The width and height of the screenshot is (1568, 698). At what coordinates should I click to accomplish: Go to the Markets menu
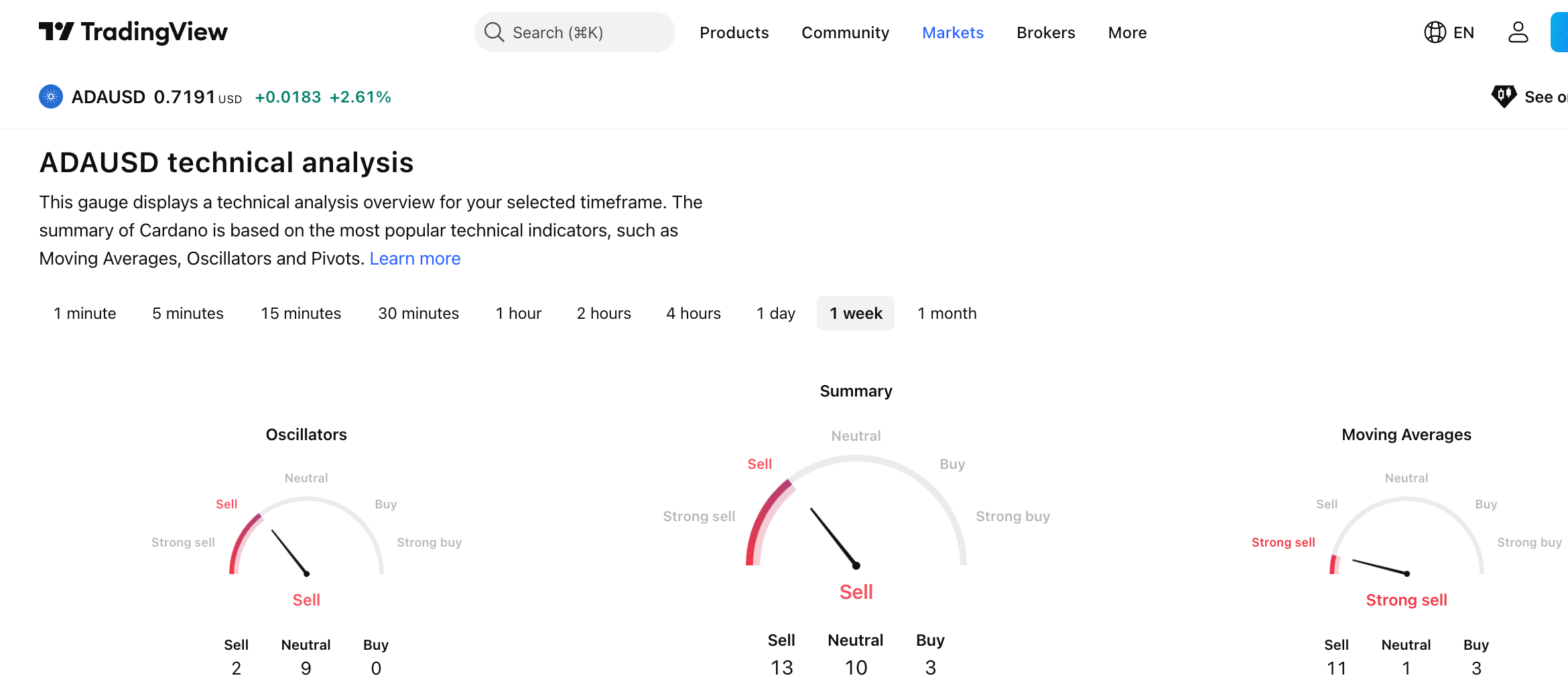[x=952, y=32]
